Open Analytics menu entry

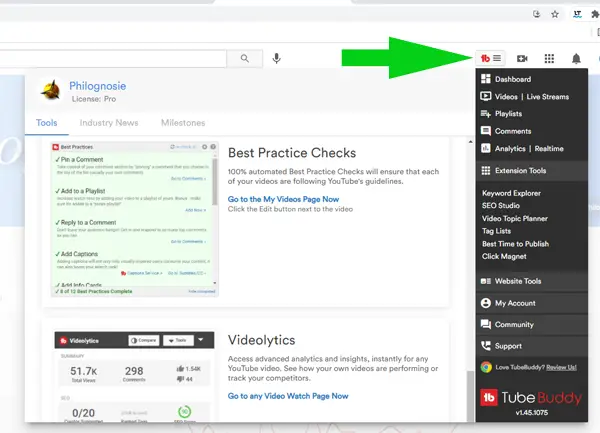(x=510, y=148)
